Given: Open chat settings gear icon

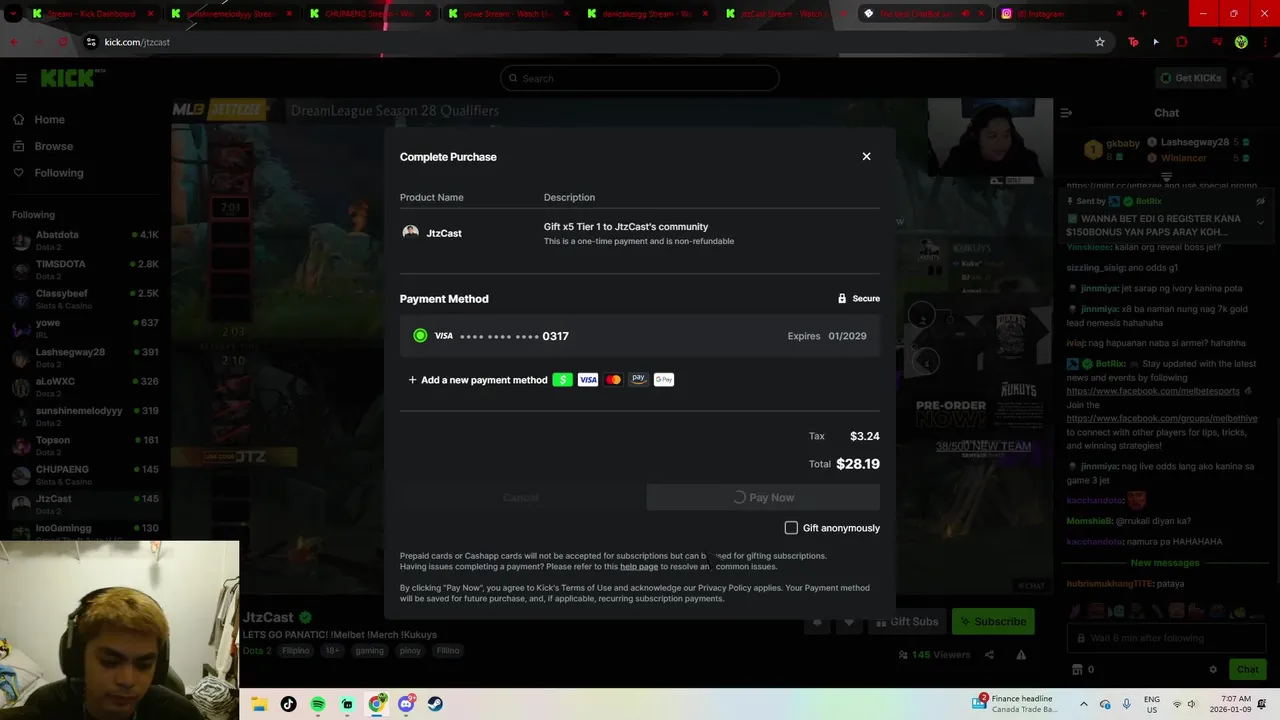Looking at the screenshot, I should 1213,669.
